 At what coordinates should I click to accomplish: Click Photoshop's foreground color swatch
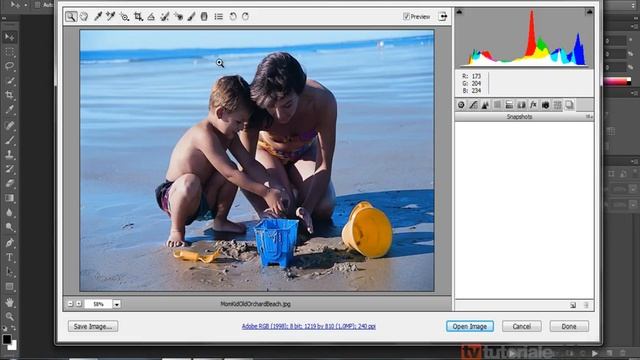[x=7, y=340]
